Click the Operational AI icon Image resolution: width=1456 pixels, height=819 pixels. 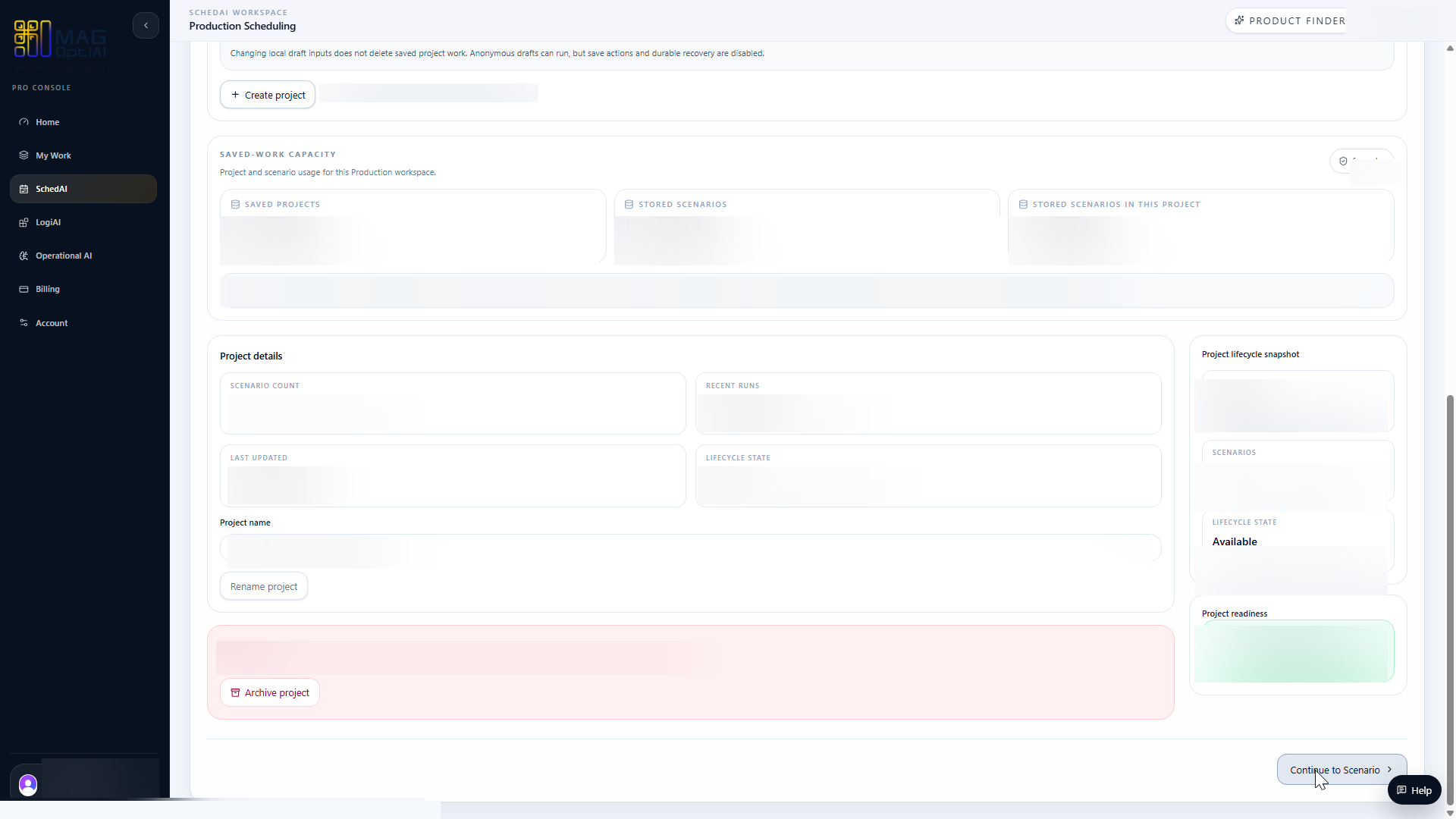24,256
